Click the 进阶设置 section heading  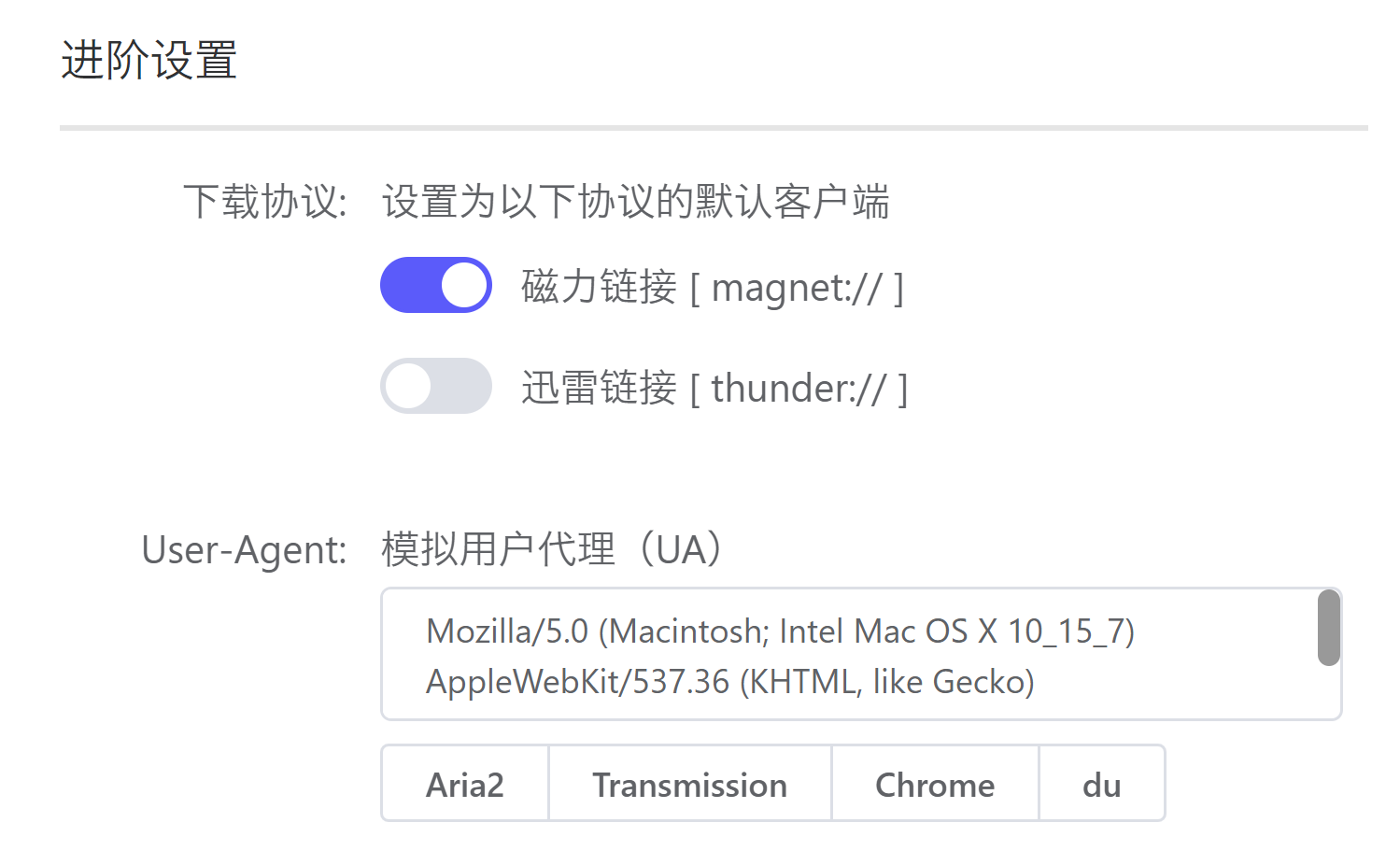tap(149, 61)
